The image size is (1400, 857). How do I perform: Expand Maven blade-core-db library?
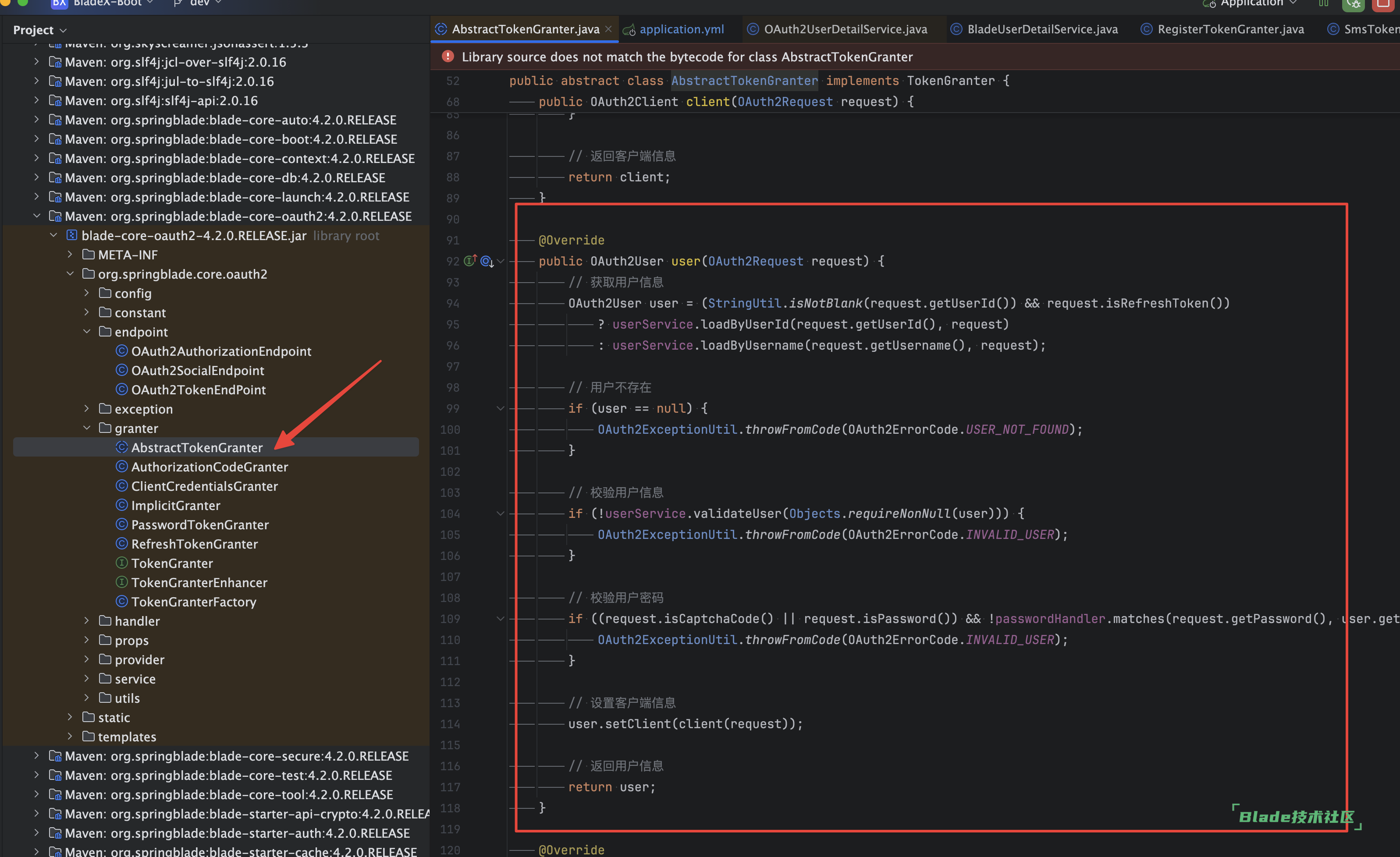[37, 177]
